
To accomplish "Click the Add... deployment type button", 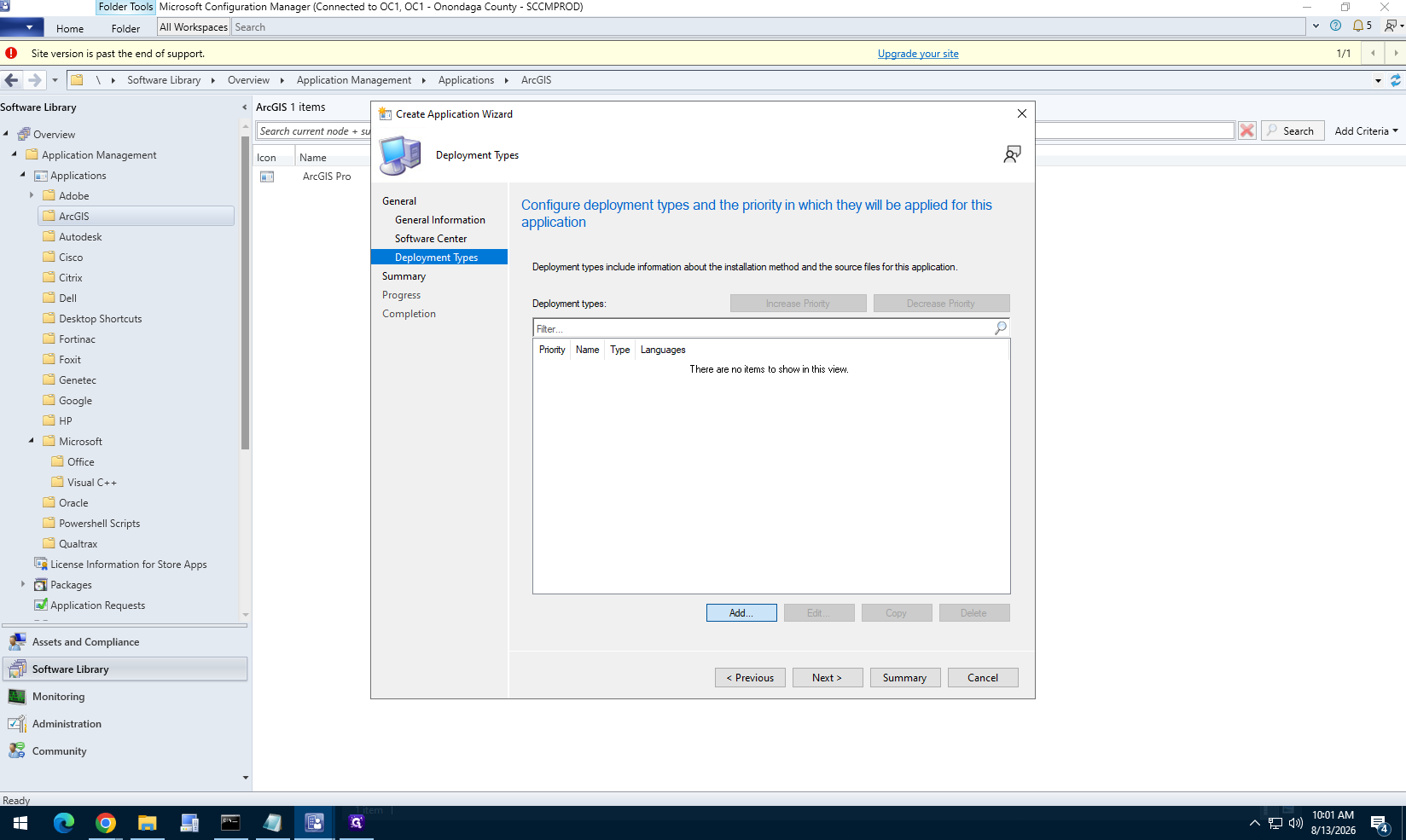I will tap(741, 613).
